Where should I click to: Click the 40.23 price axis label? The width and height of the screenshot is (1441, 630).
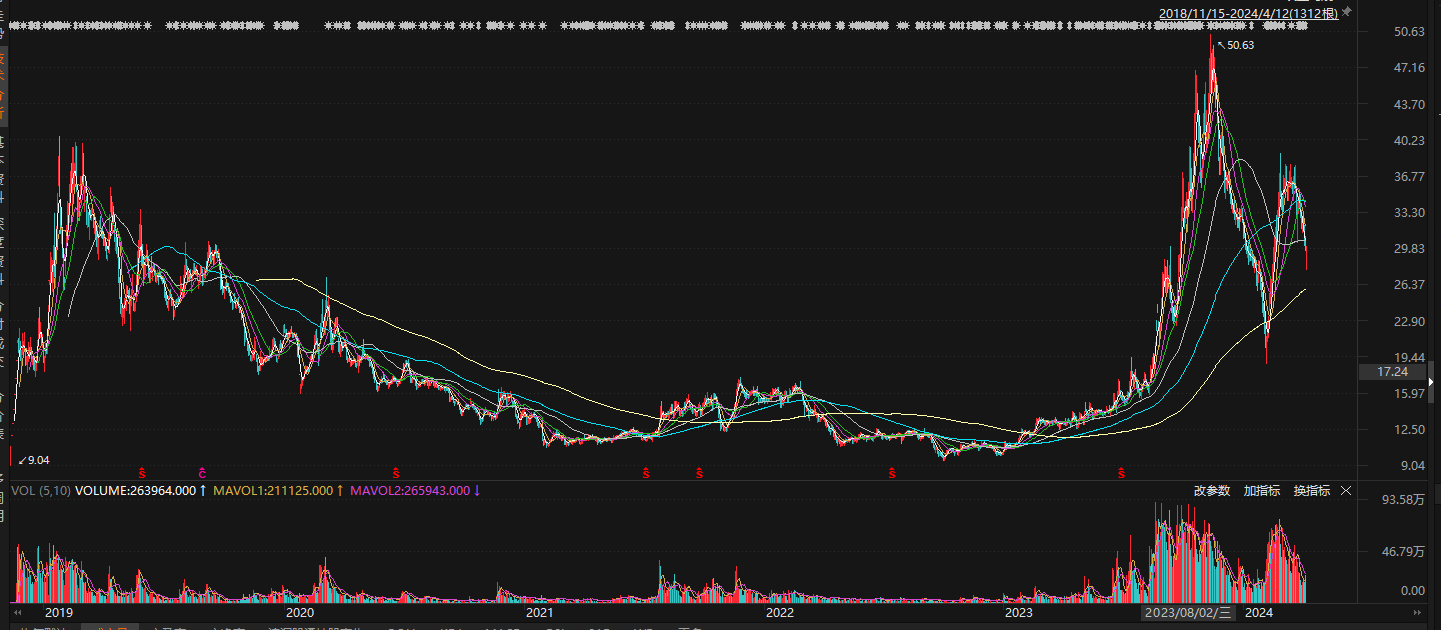click(x=1408, y=141)
